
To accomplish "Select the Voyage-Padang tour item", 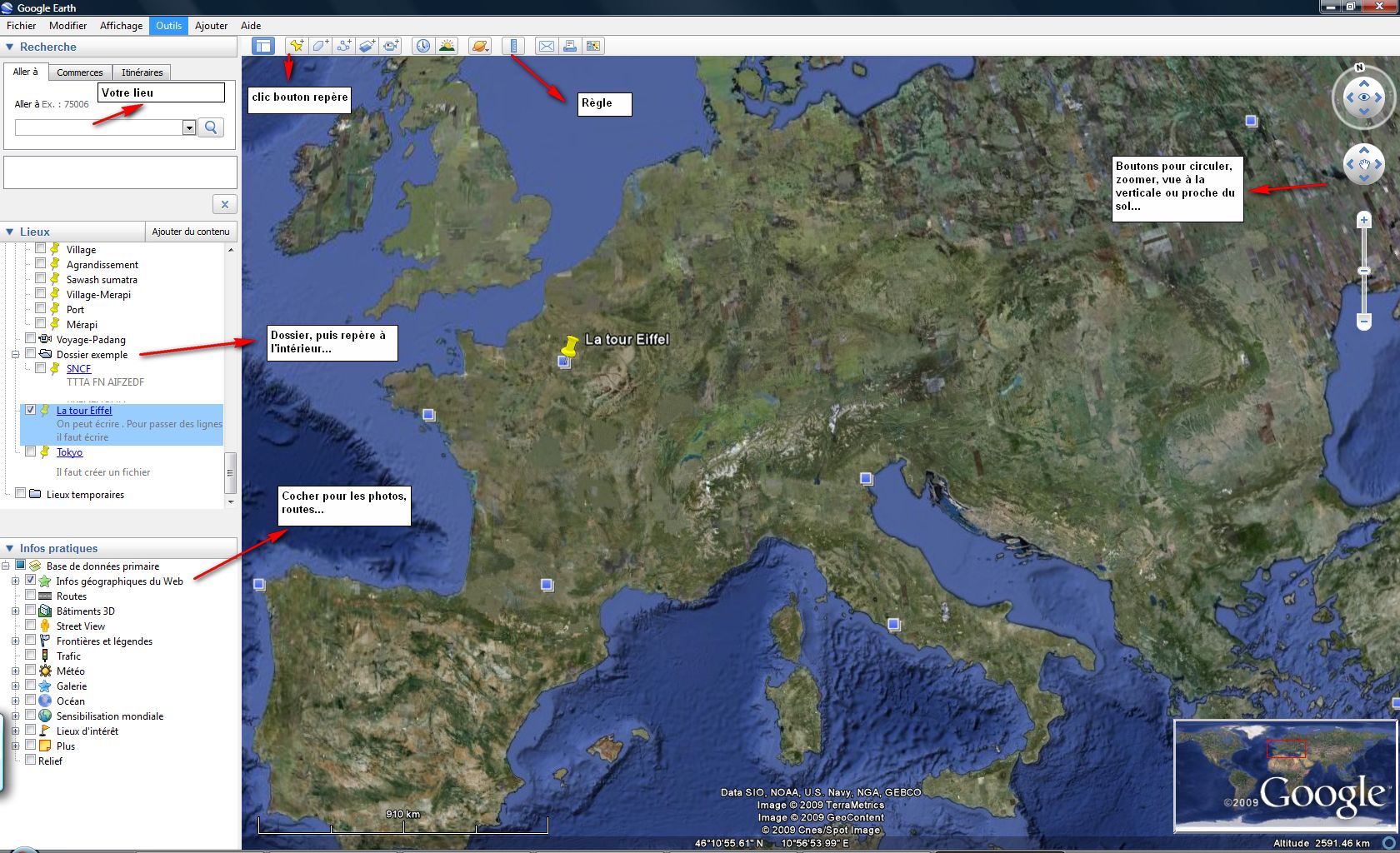I will tap(91, 339).
